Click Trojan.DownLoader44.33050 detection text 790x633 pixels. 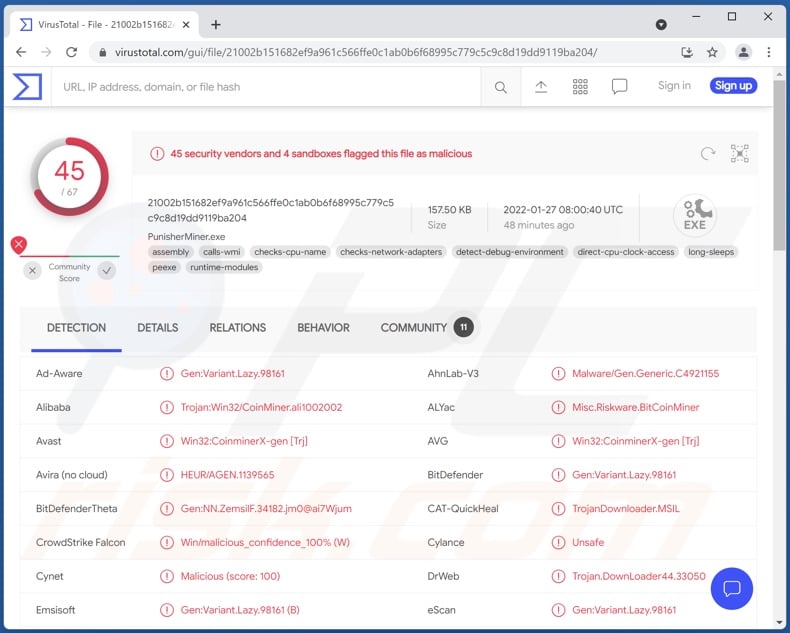click(x=638, y=576)
